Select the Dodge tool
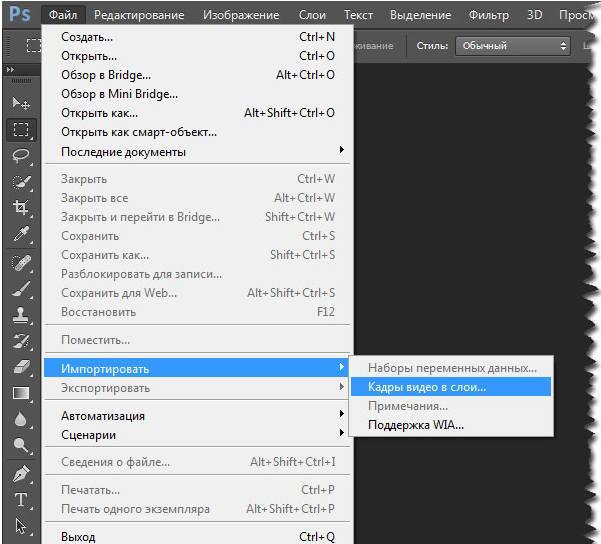This screenshot has height=544, width=601. click(21, 445)
